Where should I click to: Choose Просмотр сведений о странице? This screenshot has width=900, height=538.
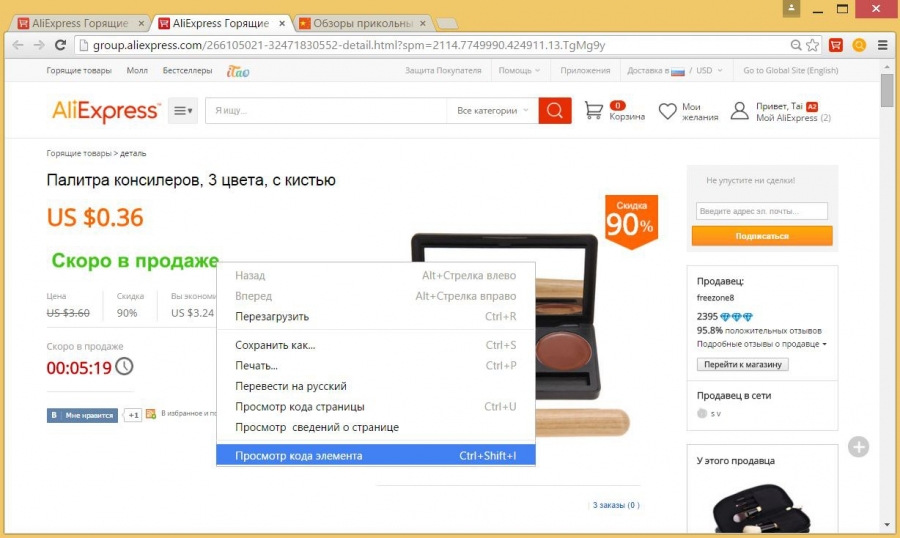(x=375, y=427)
